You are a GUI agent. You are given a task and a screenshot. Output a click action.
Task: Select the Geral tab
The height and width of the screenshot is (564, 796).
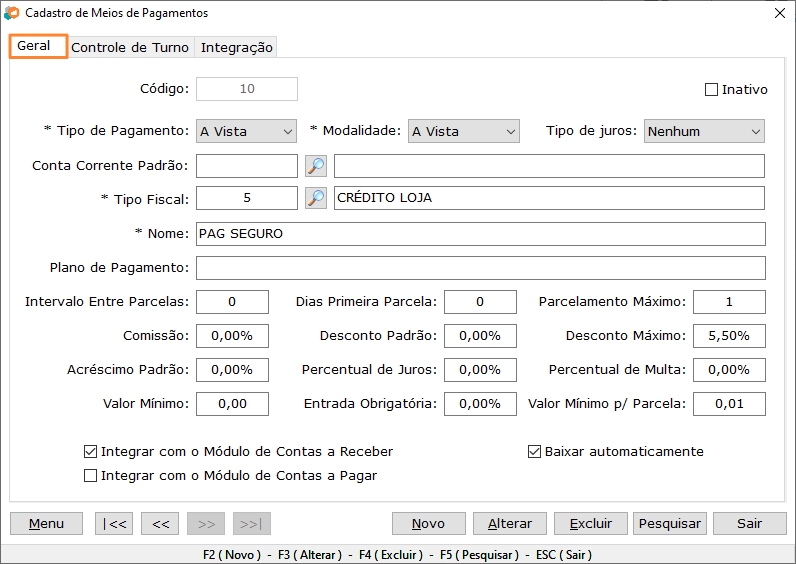[x=35, y=46]
